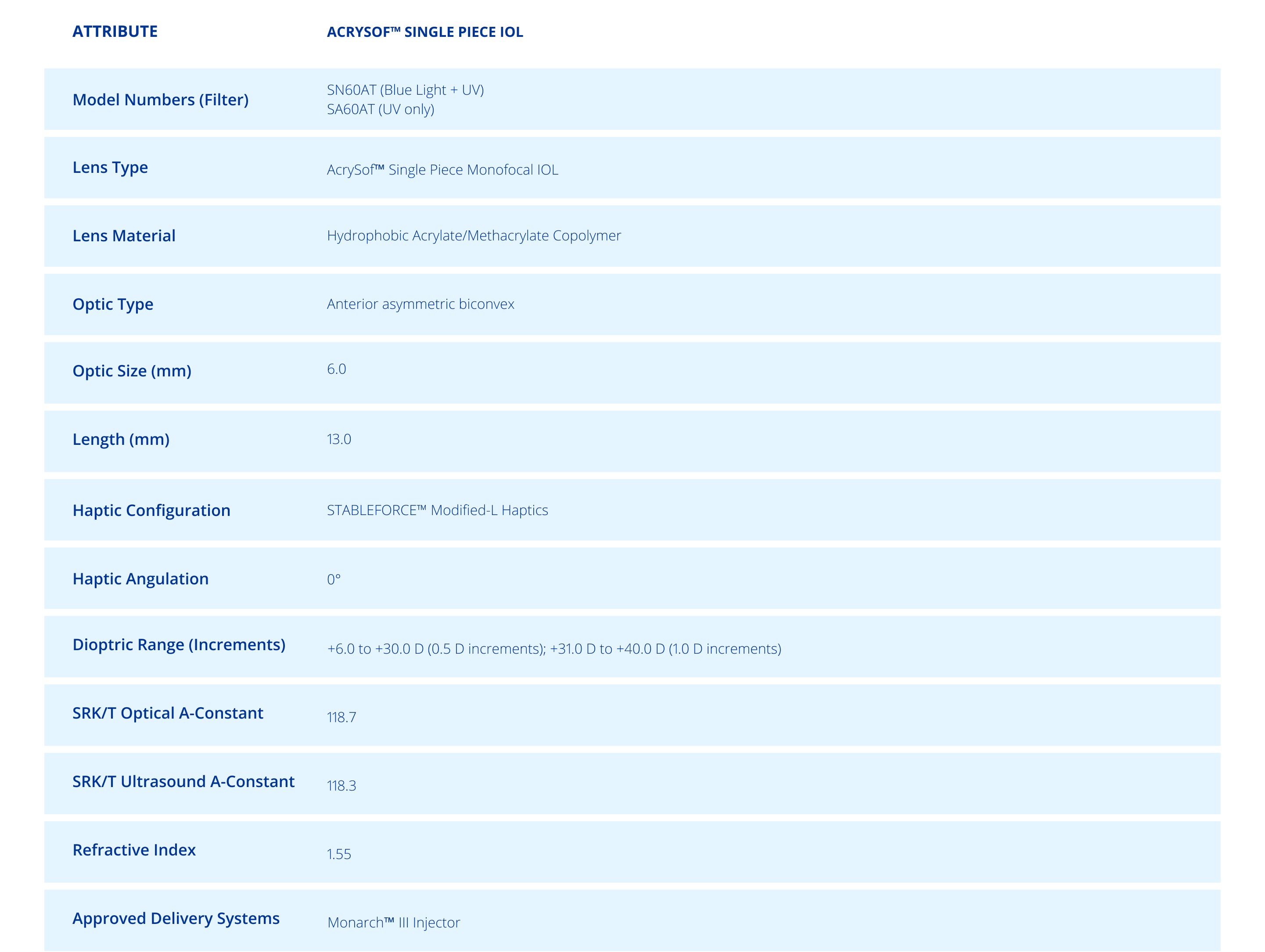The image size is (1265, 952).
Task: Click STABLEFORCE Modified-L Haptics text
Action: pyautogui.click(x=437, y=510)
